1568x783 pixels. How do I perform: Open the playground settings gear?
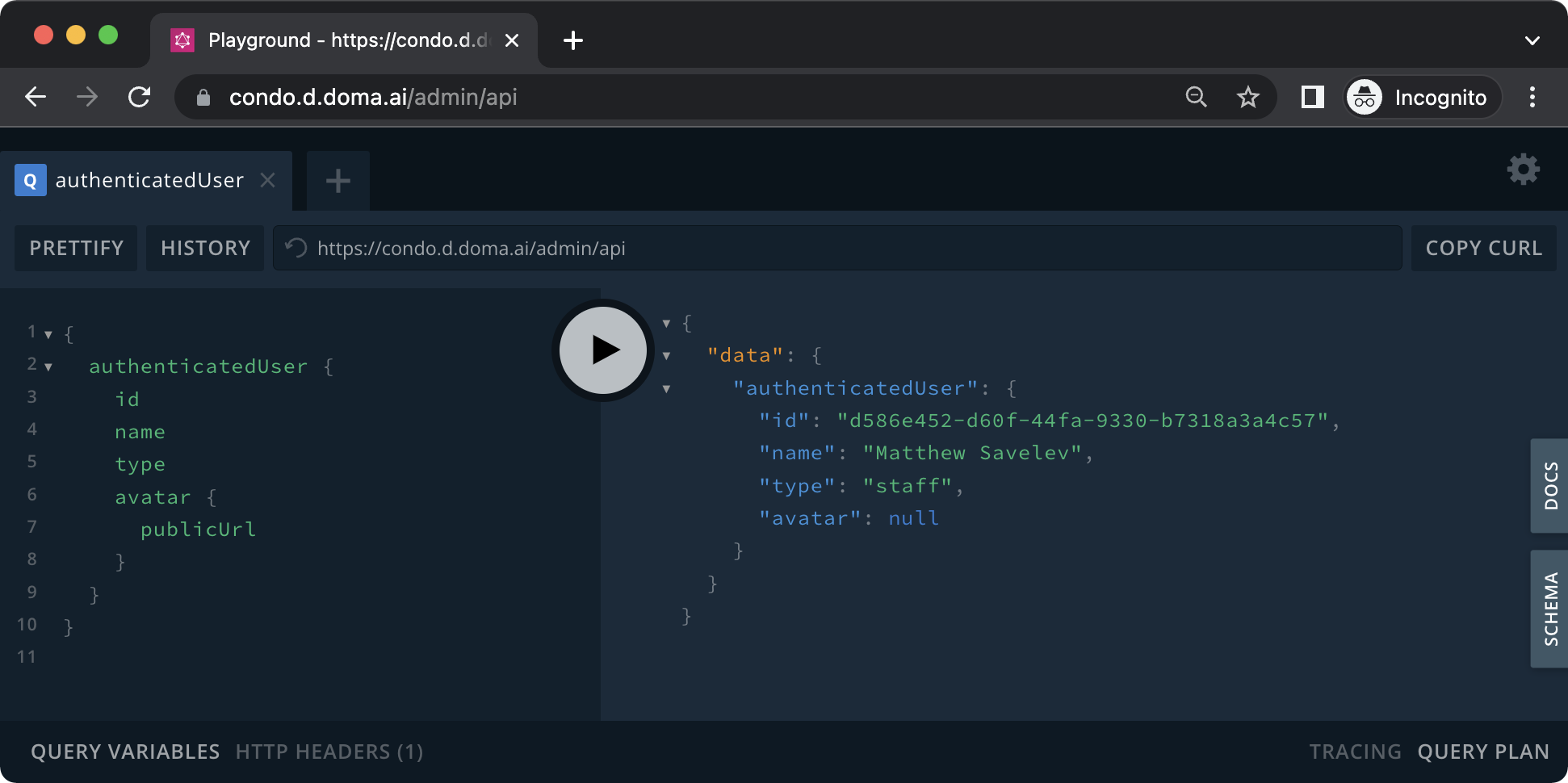coord(1523,170)
